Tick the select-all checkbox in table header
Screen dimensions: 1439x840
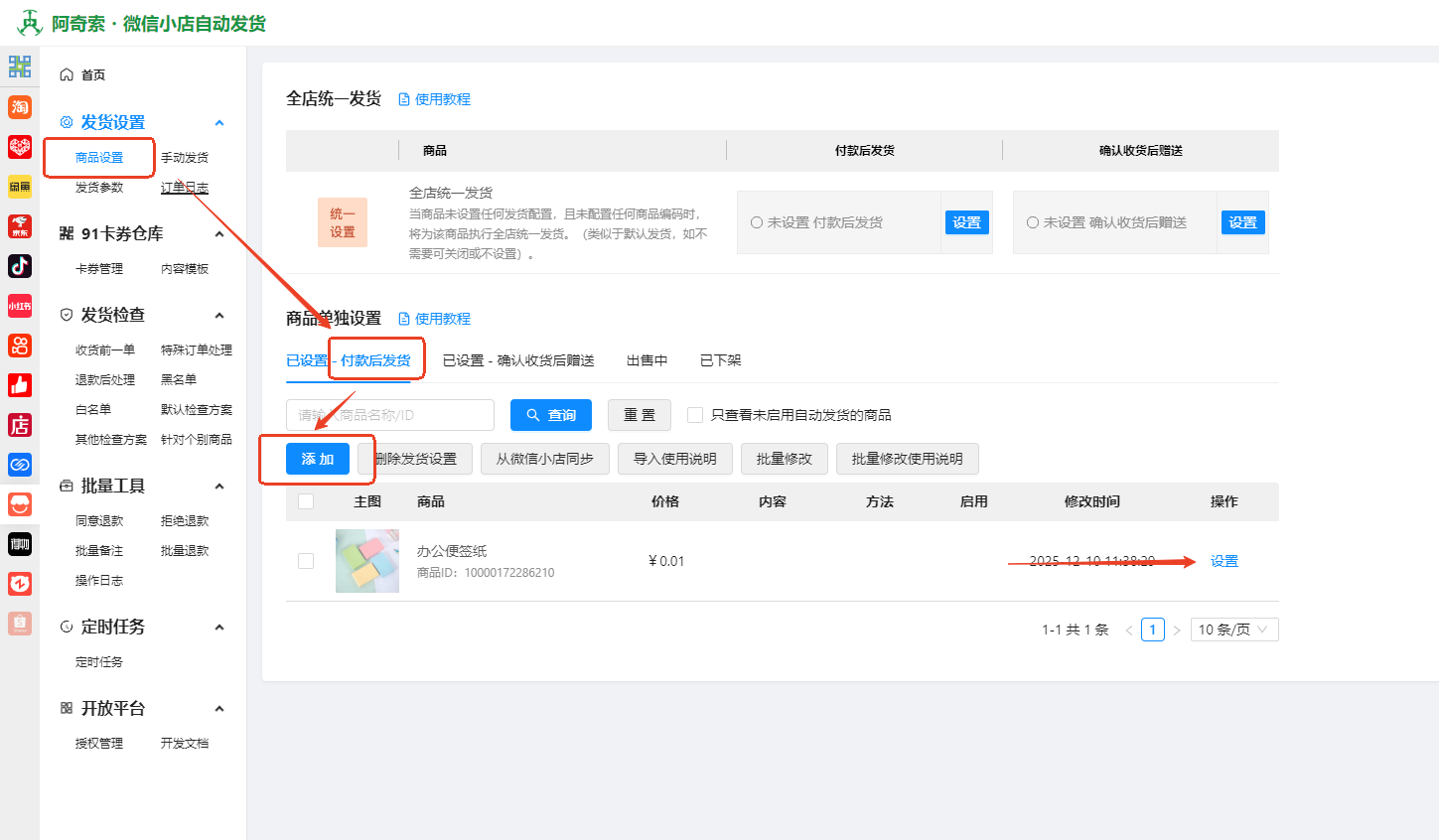(306, 501)
